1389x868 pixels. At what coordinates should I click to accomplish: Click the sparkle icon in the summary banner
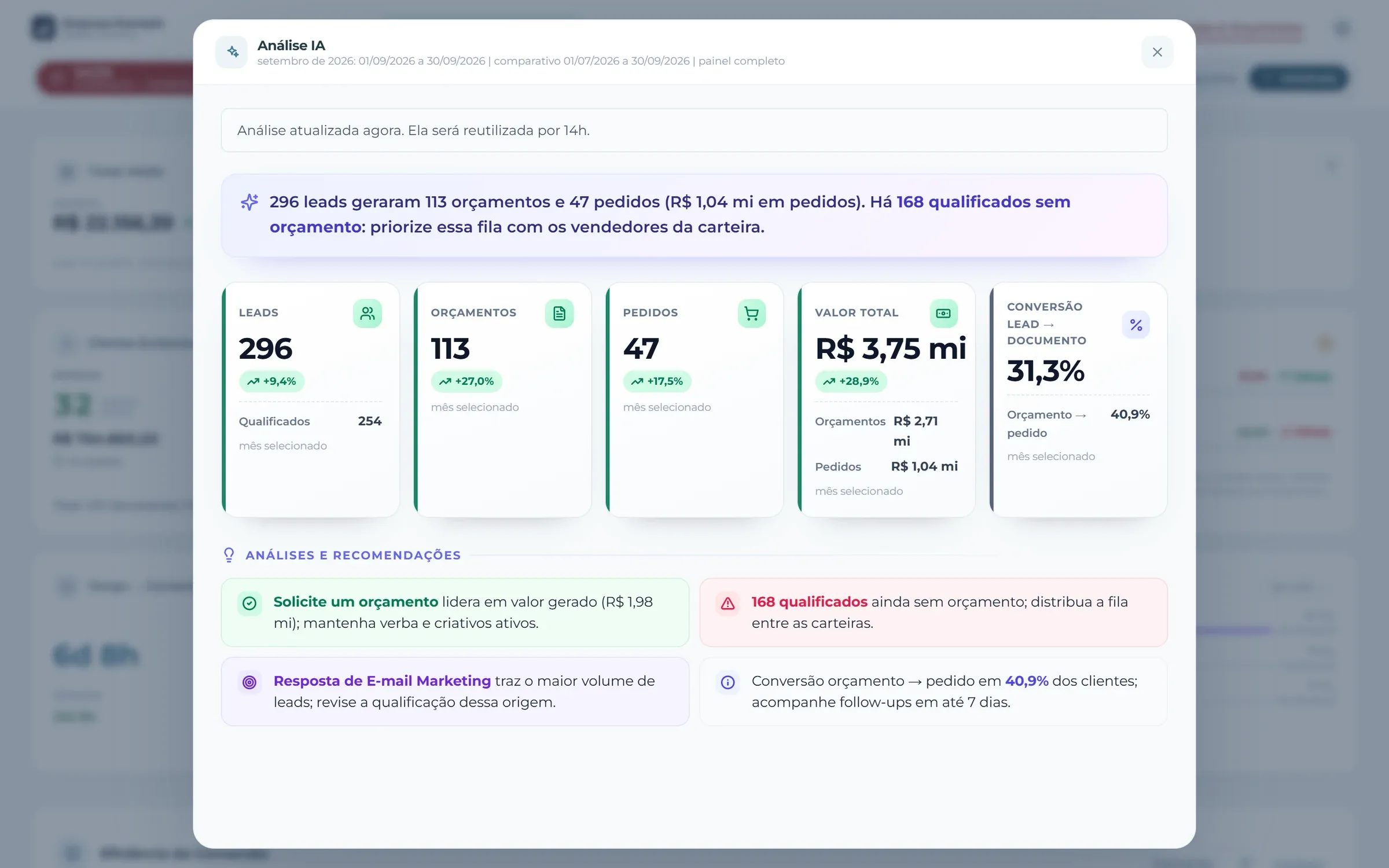pos(249,202)
